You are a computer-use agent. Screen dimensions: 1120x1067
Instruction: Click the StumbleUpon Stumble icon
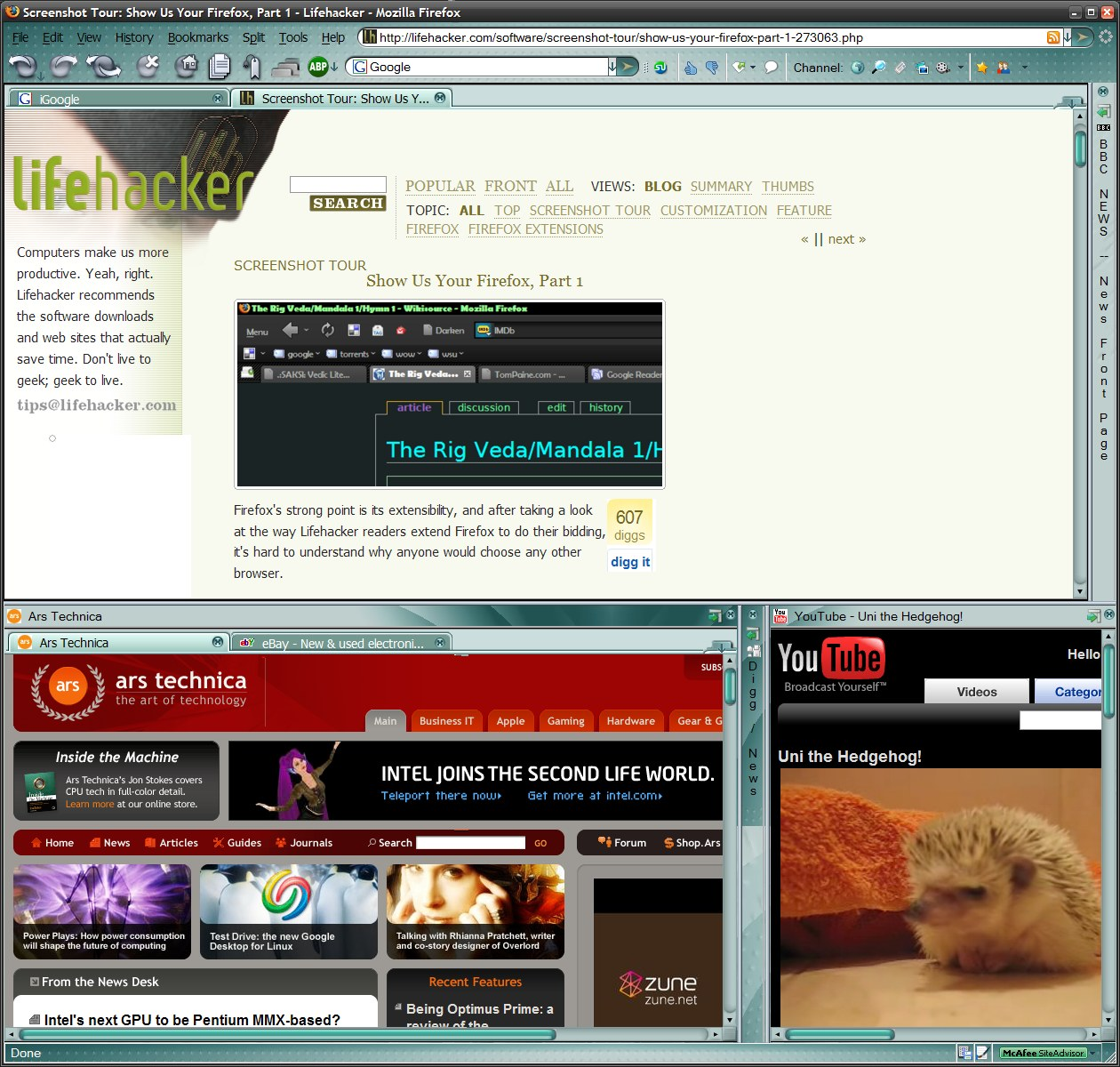click(x=660, y=67)
